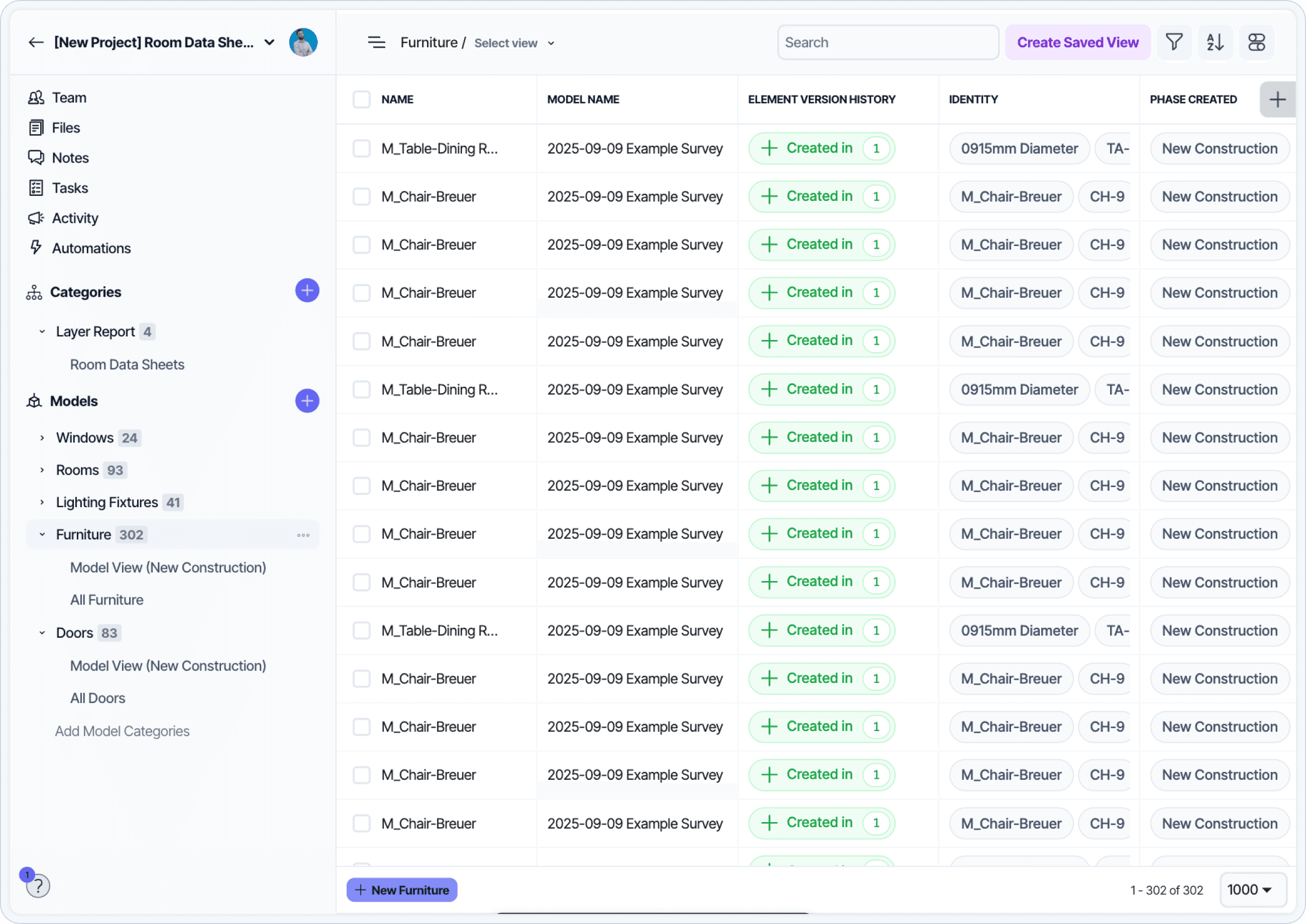
Task: Click in the Search input field
Action: (x=888, y=43)
